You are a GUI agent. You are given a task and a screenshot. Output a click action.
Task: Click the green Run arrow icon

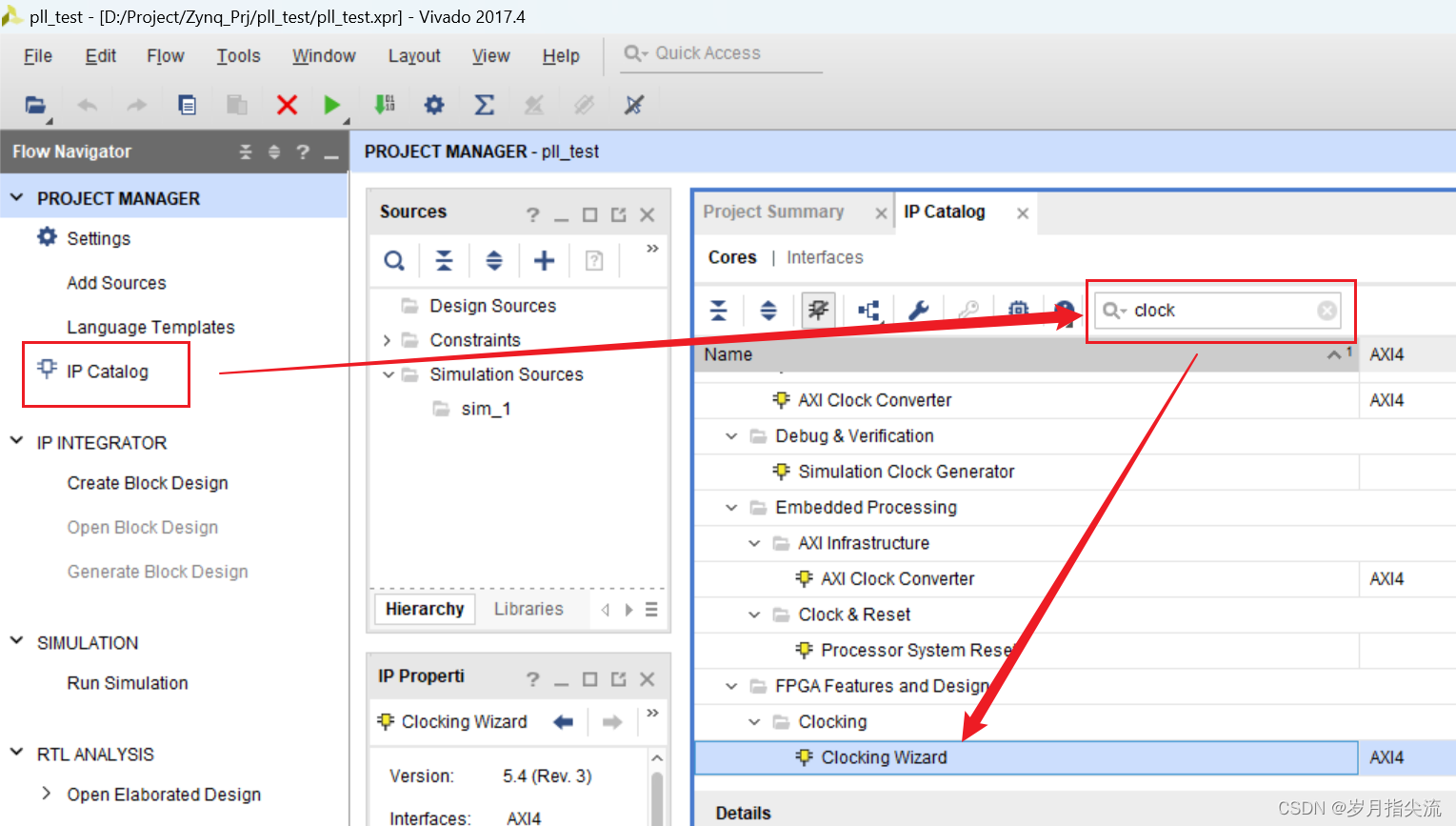coord(331,105)
